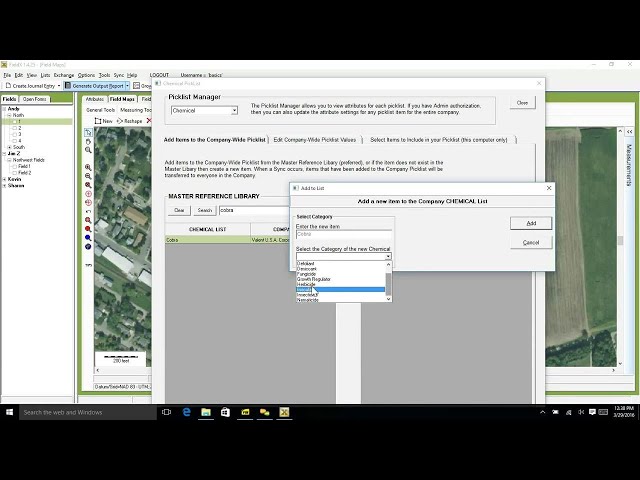The image size is (640, 480).
Task: Click the volume icon in system tray
Action: coord(580,412)
